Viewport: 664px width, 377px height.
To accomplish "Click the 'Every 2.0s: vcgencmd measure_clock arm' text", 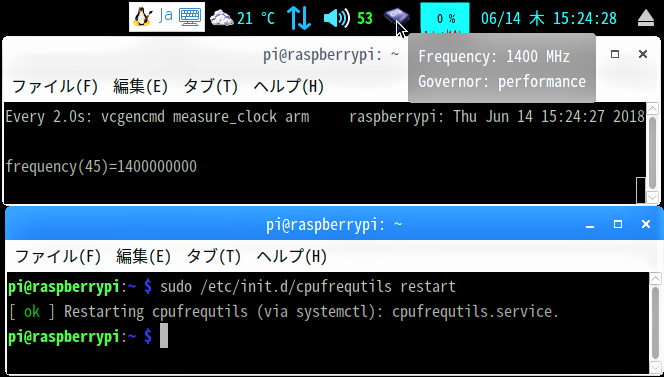I will click(157, 116).
